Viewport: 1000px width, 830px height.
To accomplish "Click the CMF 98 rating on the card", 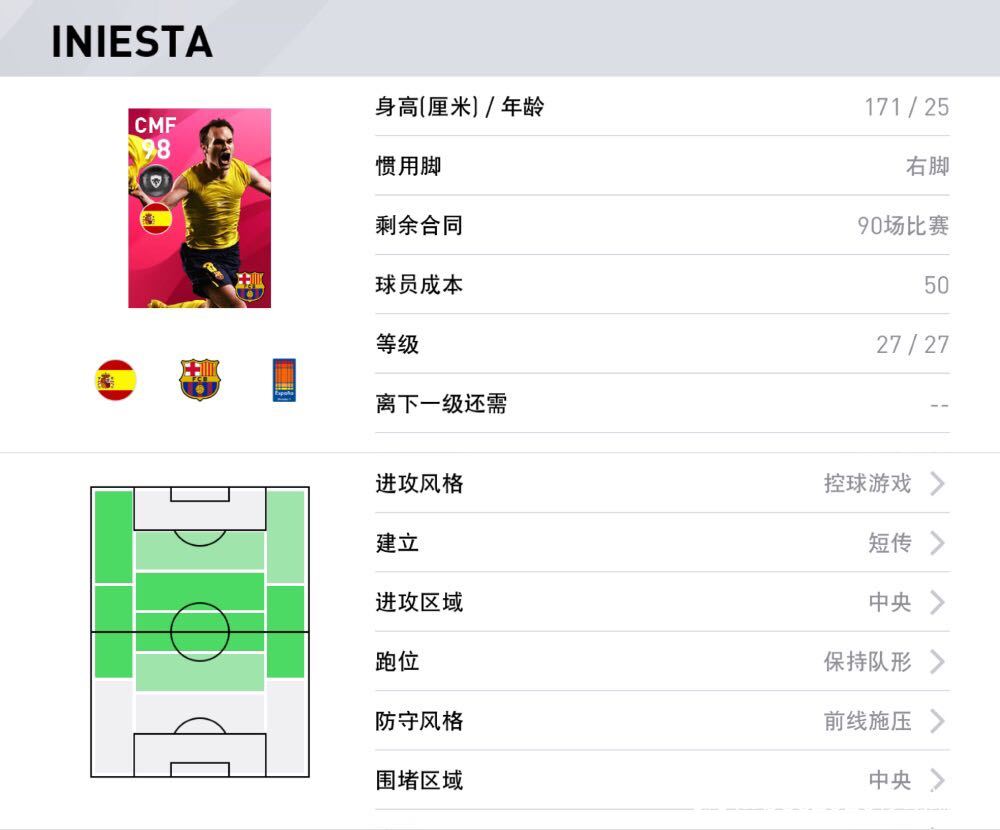I will tap(154, 137).
